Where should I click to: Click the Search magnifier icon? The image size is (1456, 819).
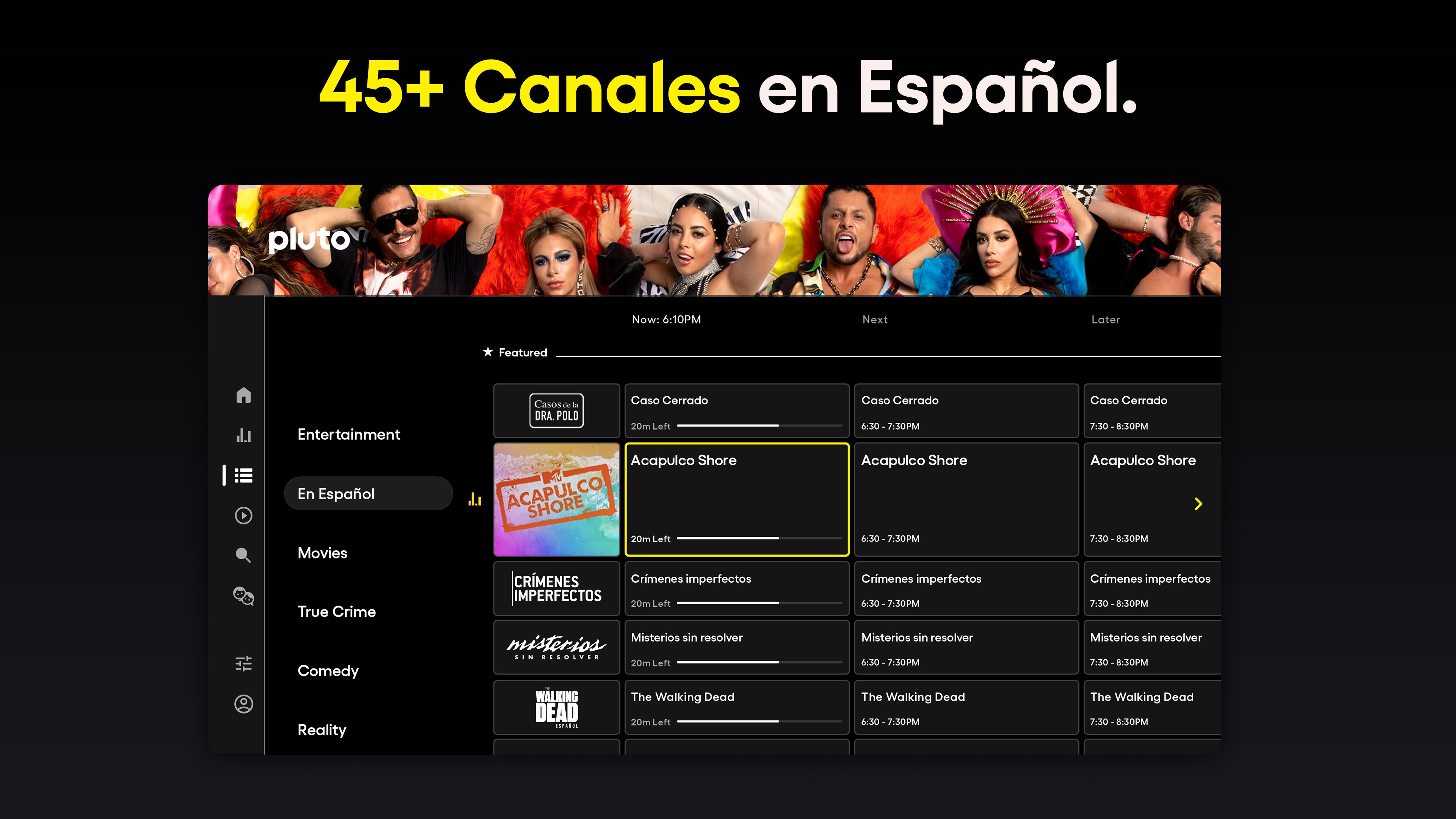(x=243, y=555)
